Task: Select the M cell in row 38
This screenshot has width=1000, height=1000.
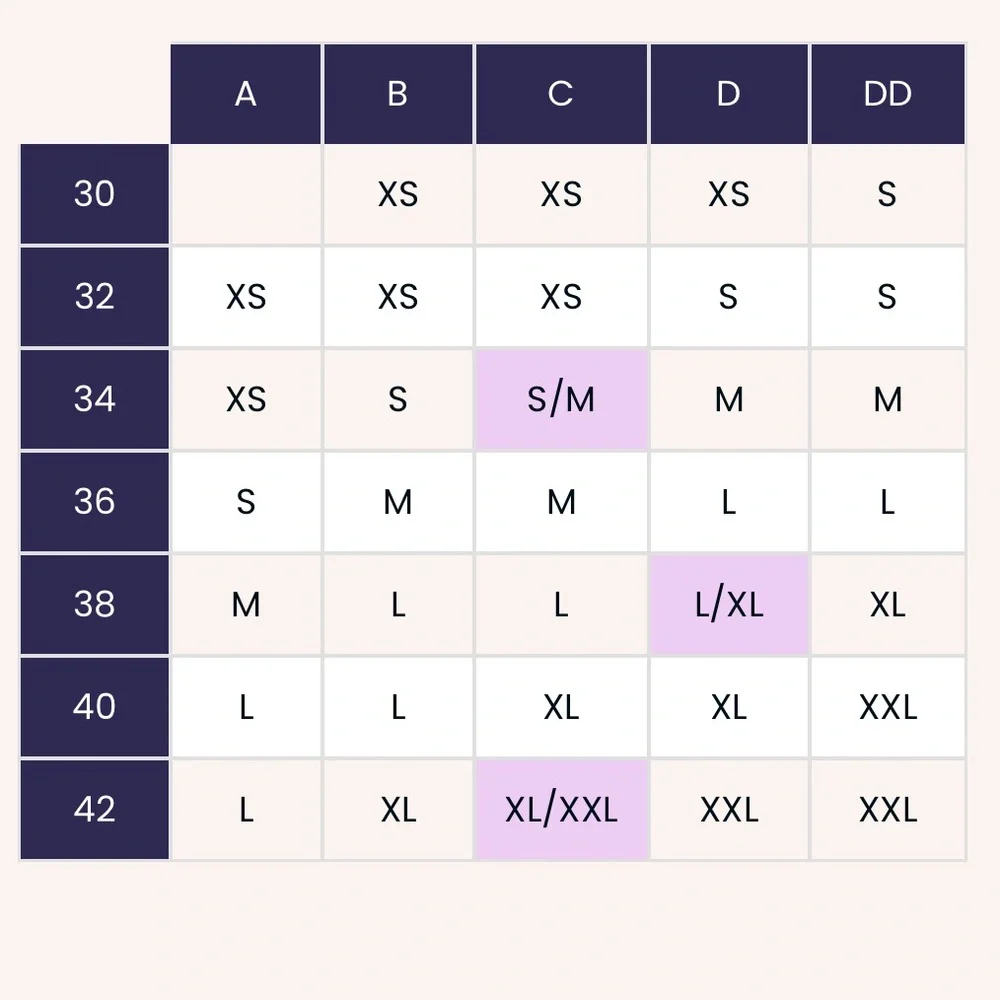Action: pyautogui.click(x=246, y=605)
